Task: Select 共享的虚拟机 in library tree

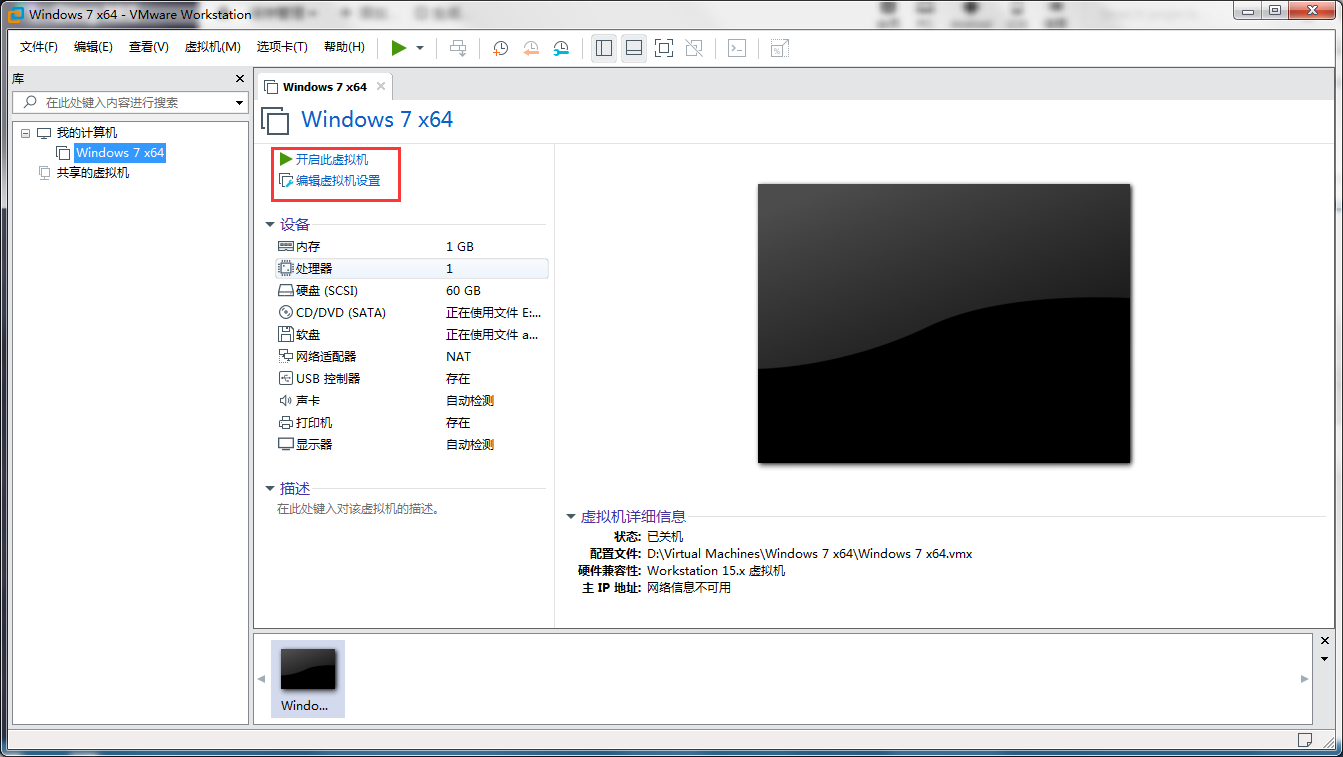Action: coord(92,172)
